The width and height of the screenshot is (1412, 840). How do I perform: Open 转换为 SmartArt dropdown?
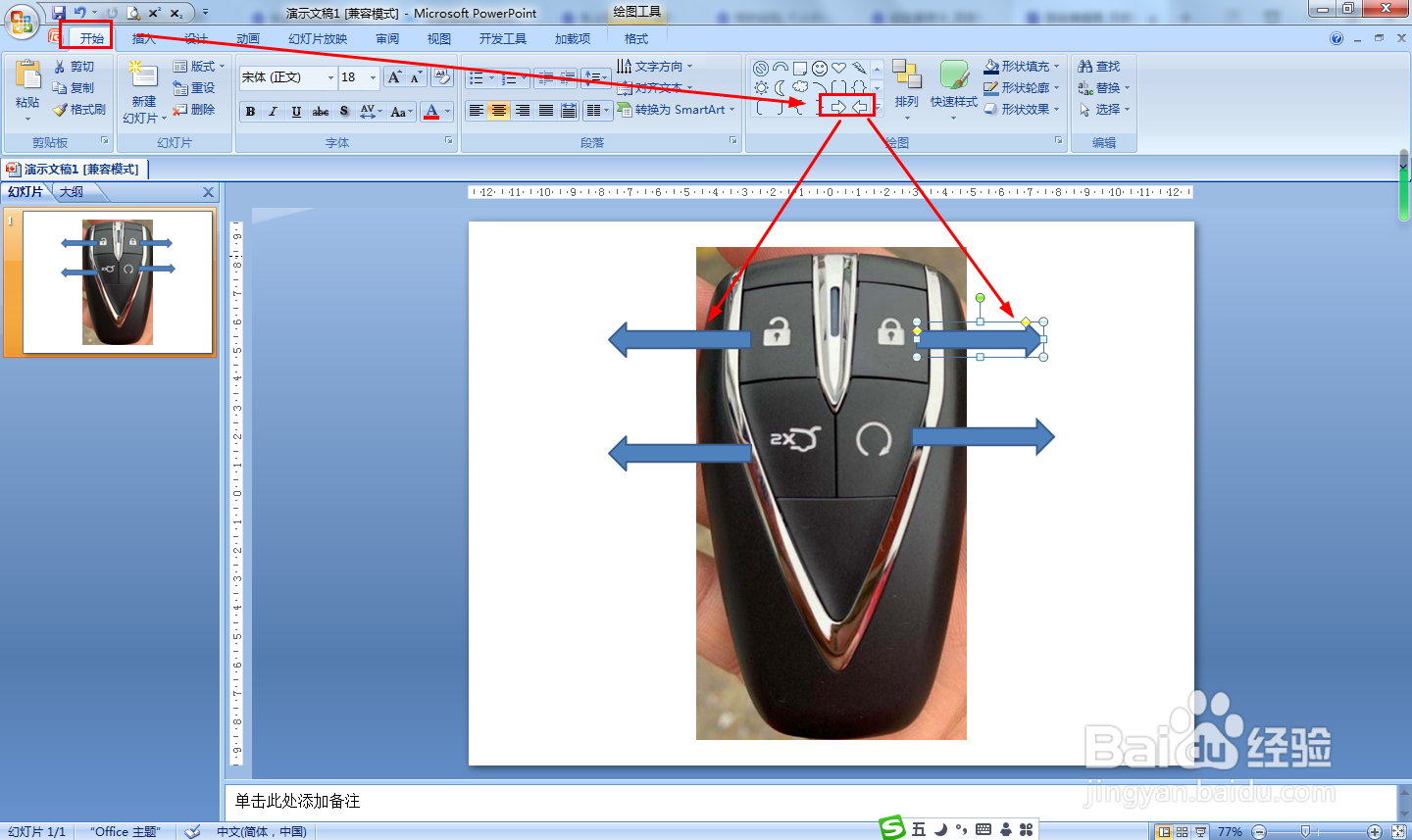[x=676, y=110]
